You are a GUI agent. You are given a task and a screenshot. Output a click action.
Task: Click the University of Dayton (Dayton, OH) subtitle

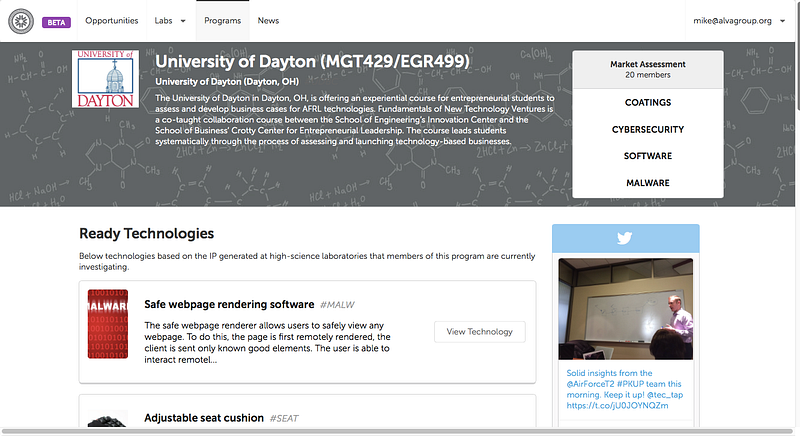click(x=227, y=82)
